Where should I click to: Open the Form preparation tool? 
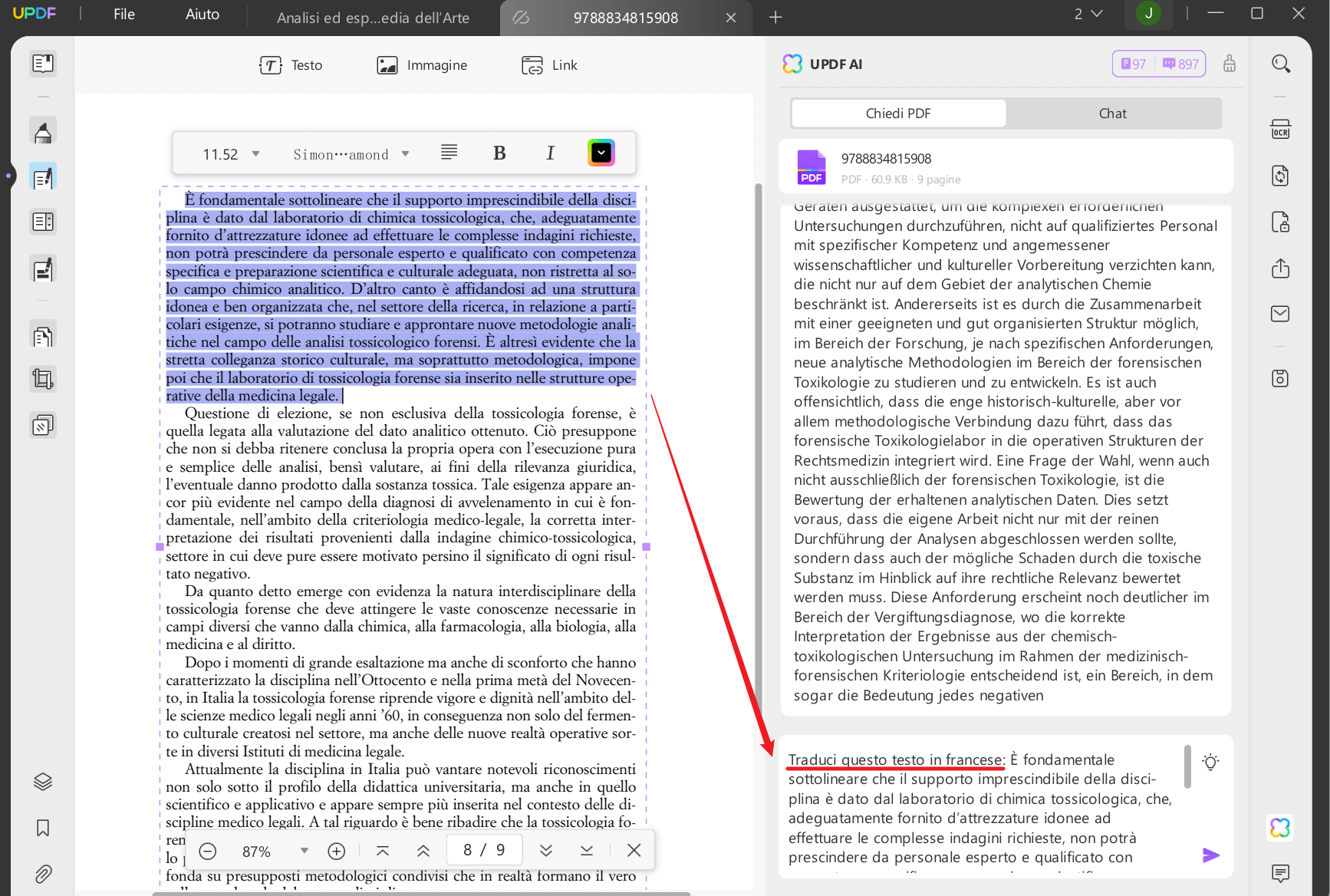(x=43, y=269)
